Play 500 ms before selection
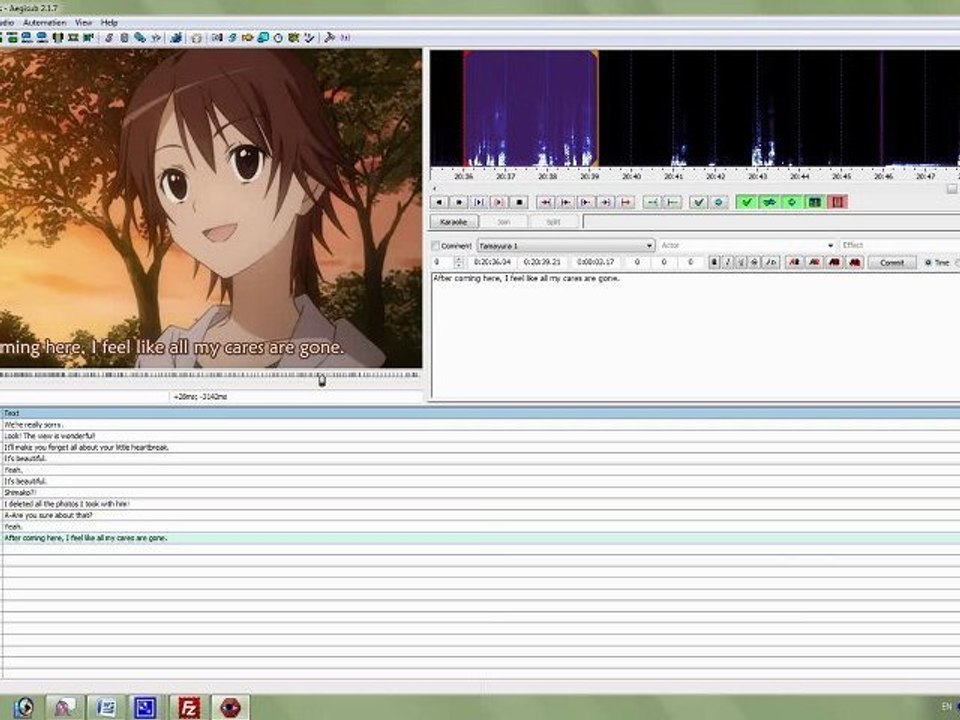Image resolution: width=960 pixels, height=720 pixels. click(x=546, y=202)
